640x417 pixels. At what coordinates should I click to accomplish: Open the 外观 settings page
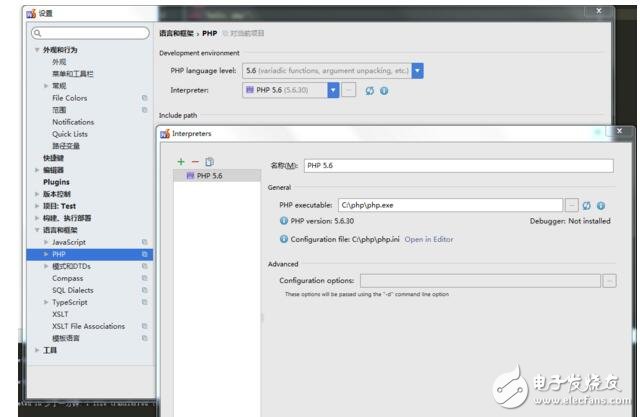click(x=59, y=62)
